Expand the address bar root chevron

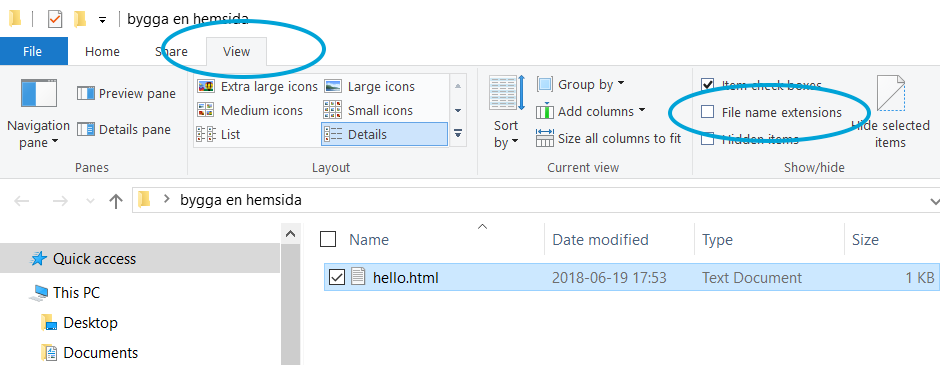pos(167,200)
